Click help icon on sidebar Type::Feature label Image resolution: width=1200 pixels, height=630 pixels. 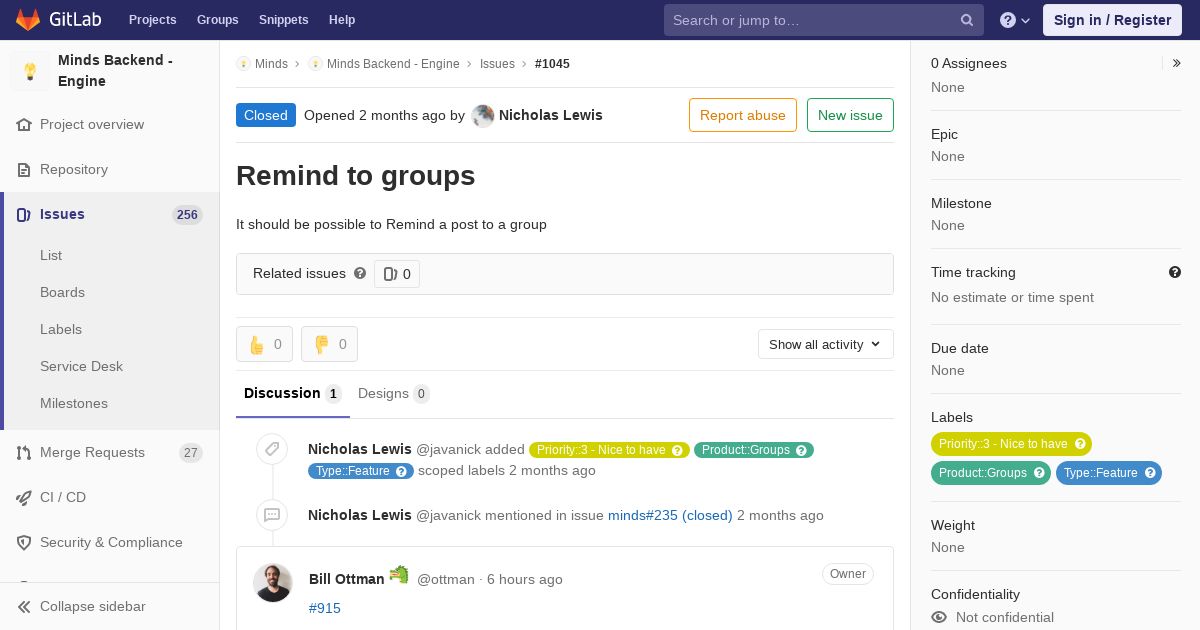(1150, 473)
